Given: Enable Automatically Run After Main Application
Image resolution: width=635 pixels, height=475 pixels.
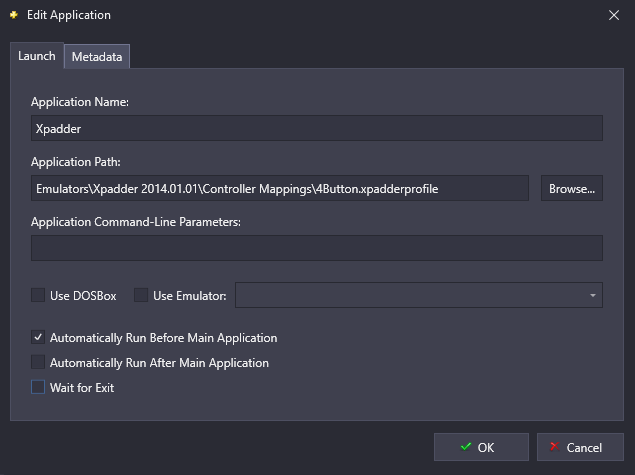Looking at the screenshot, I should click(x=38, y=362).
